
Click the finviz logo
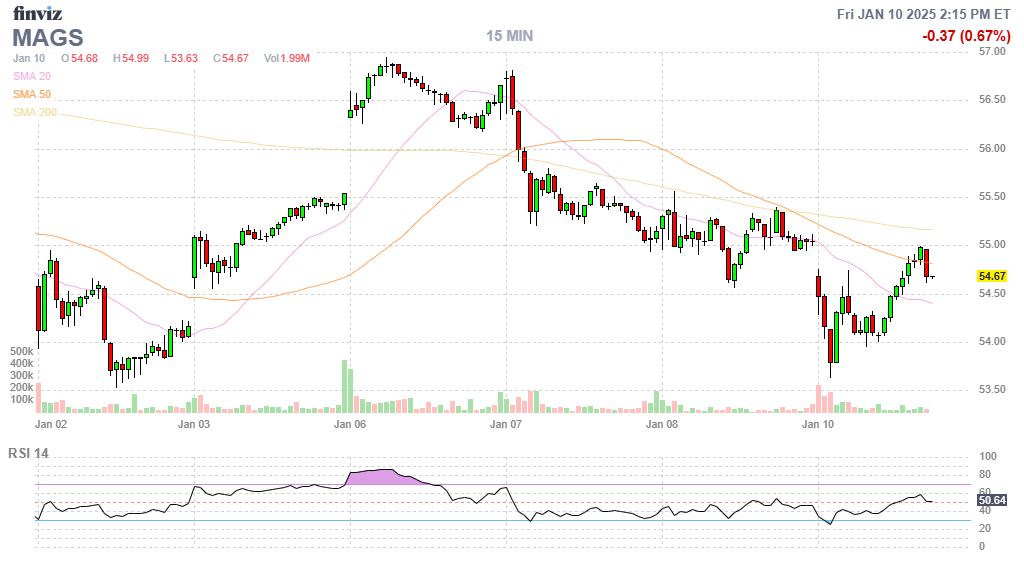pyautogui.click(x=39, y=13)
